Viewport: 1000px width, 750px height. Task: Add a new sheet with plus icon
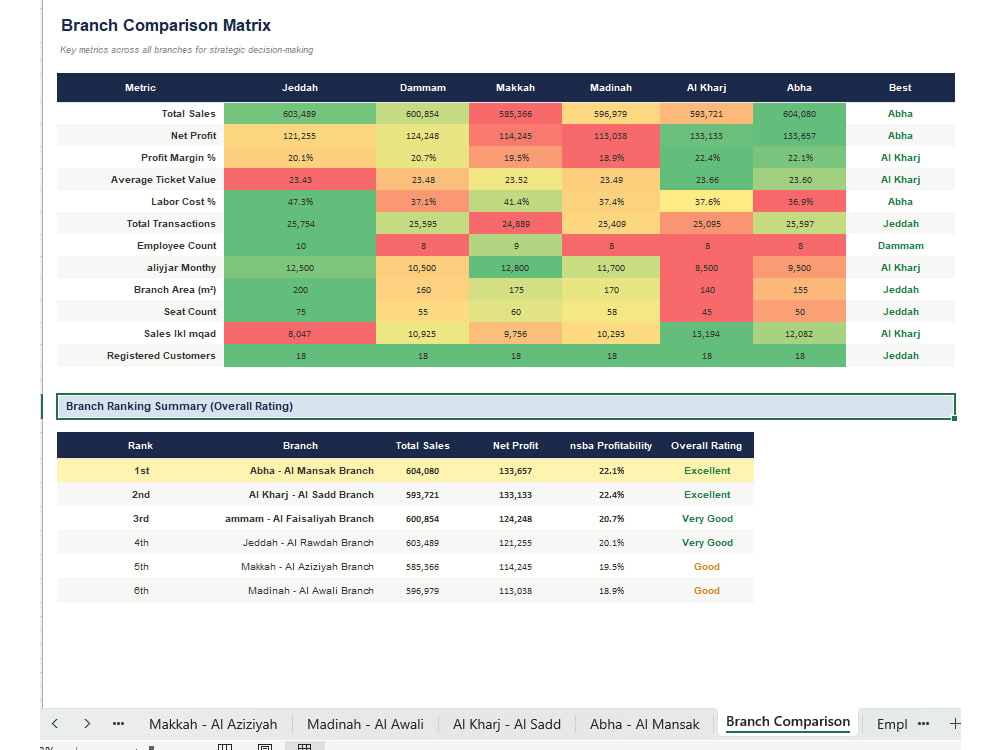pyautogui.click(x=955, y=723)
